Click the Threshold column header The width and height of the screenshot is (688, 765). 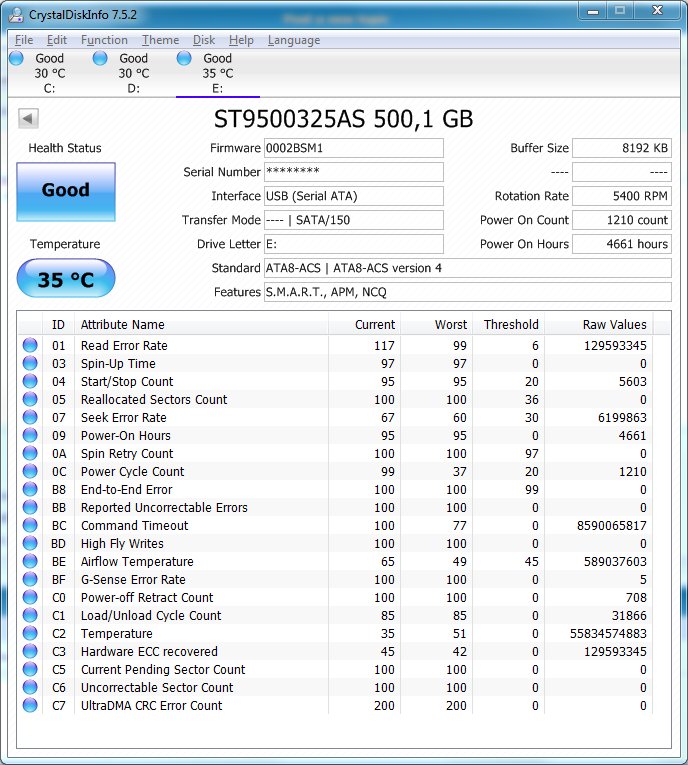[x=509, y=324]
